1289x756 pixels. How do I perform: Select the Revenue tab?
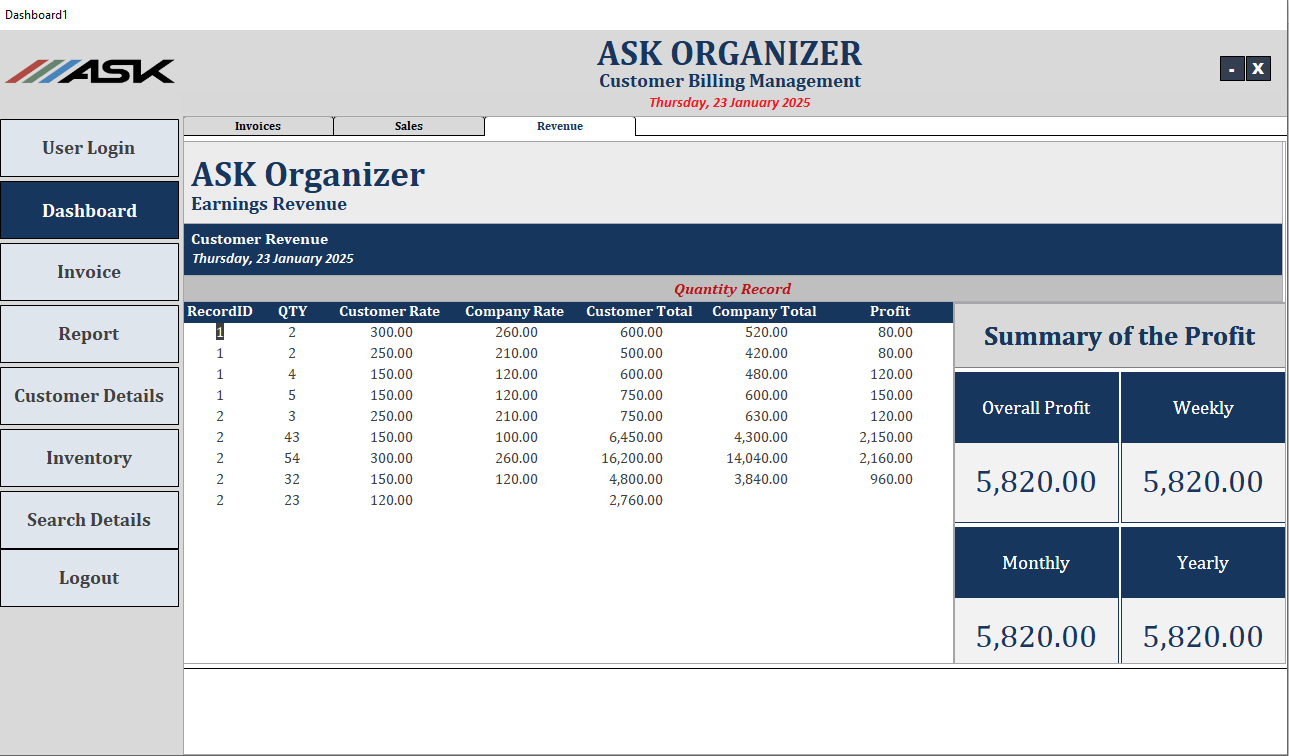pyautogui.click(x=560, y=126)
